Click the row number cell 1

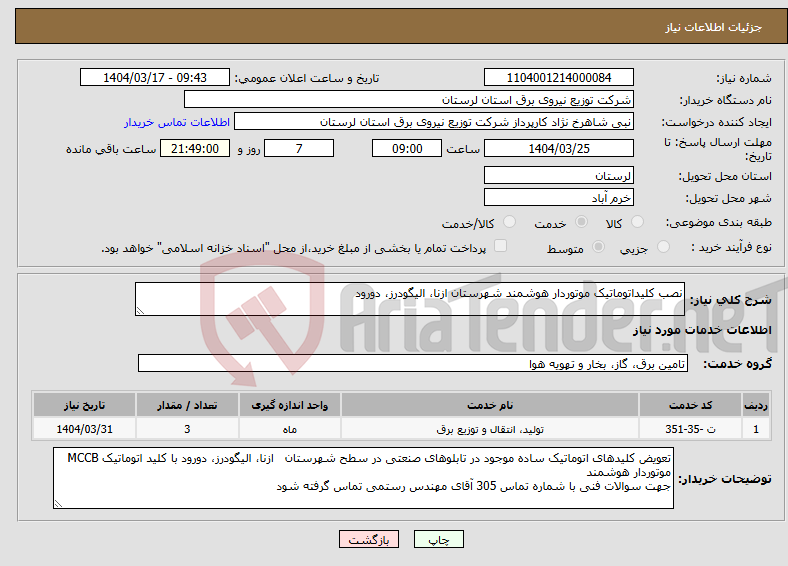point(756,429)
